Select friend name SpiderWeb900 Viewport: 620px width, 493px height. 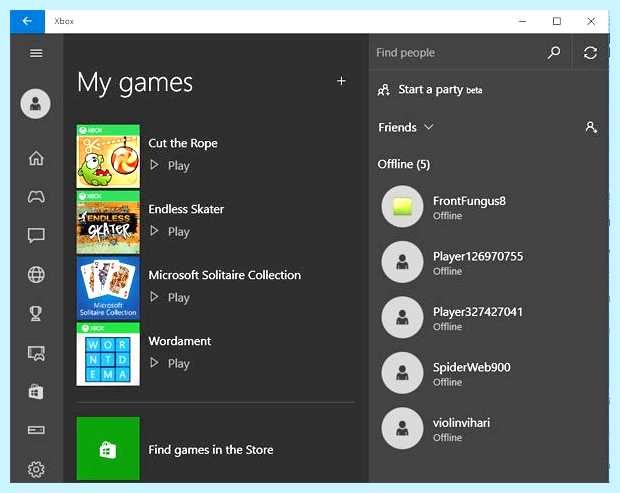pyautogui.click(x=472, y=367)
